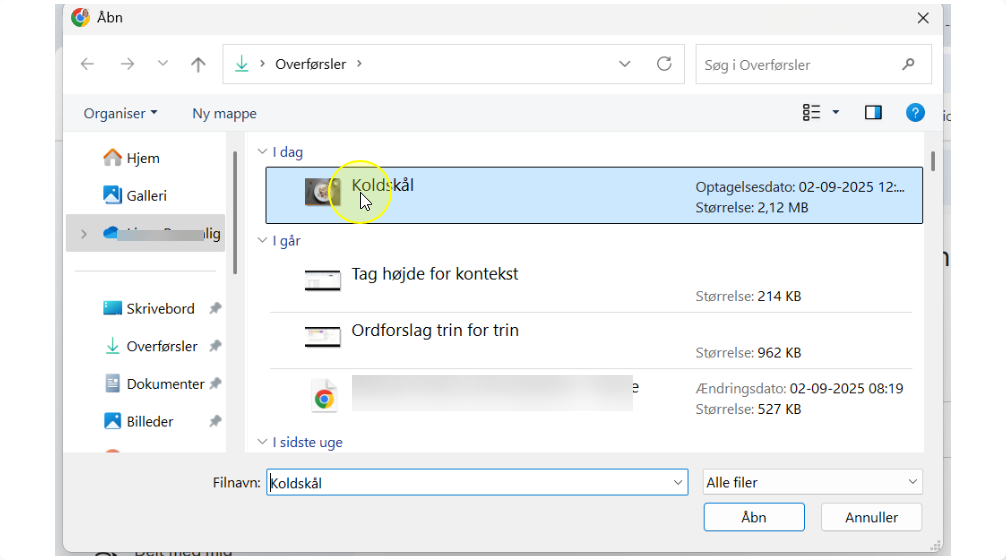Expand the address bar history dropdown
The image size is (1006, 560).
pos(625,64)
